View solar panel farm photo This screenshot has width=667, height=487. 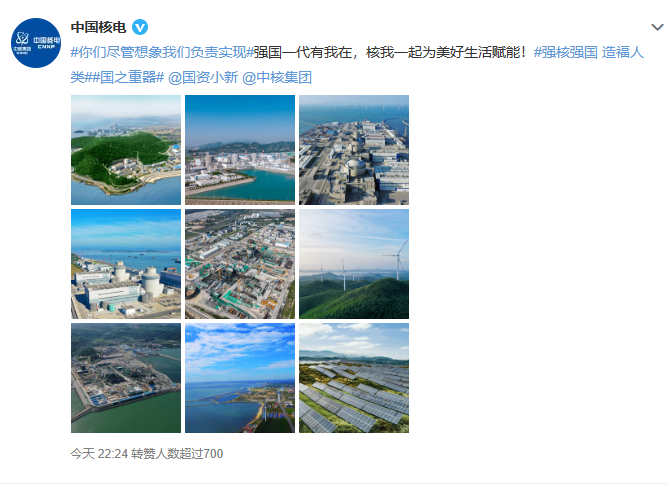(354, 378)
